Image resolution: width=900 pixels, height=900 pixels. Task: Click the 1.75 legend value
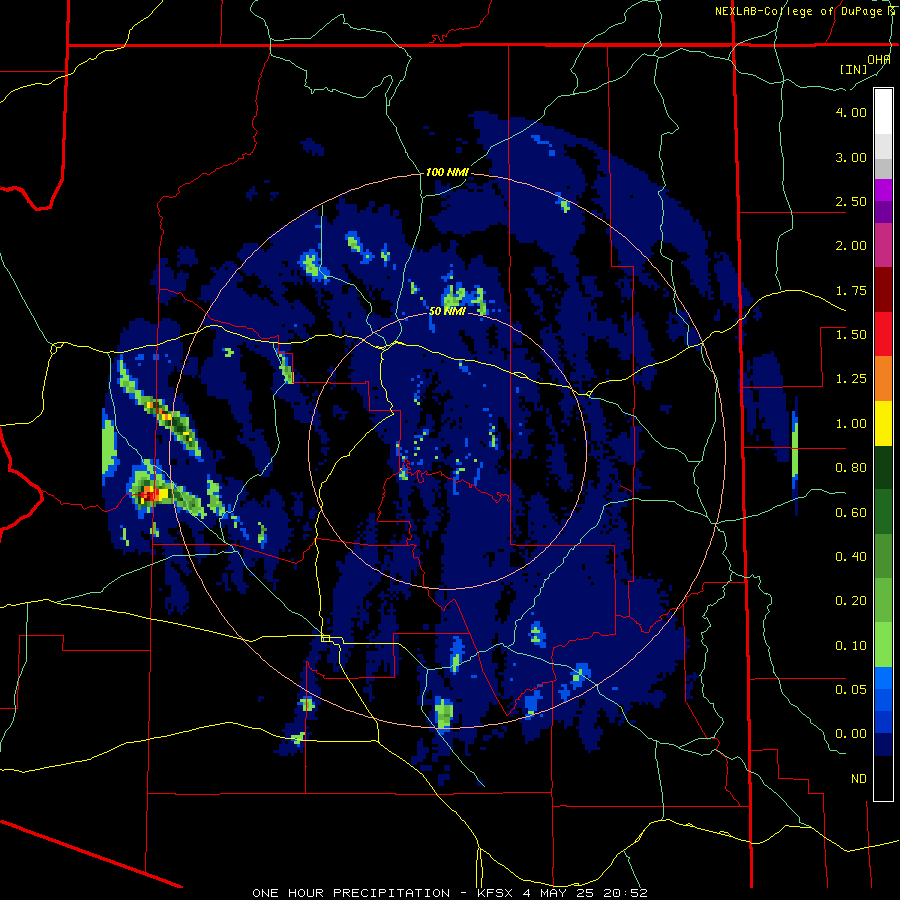(851, 290)
